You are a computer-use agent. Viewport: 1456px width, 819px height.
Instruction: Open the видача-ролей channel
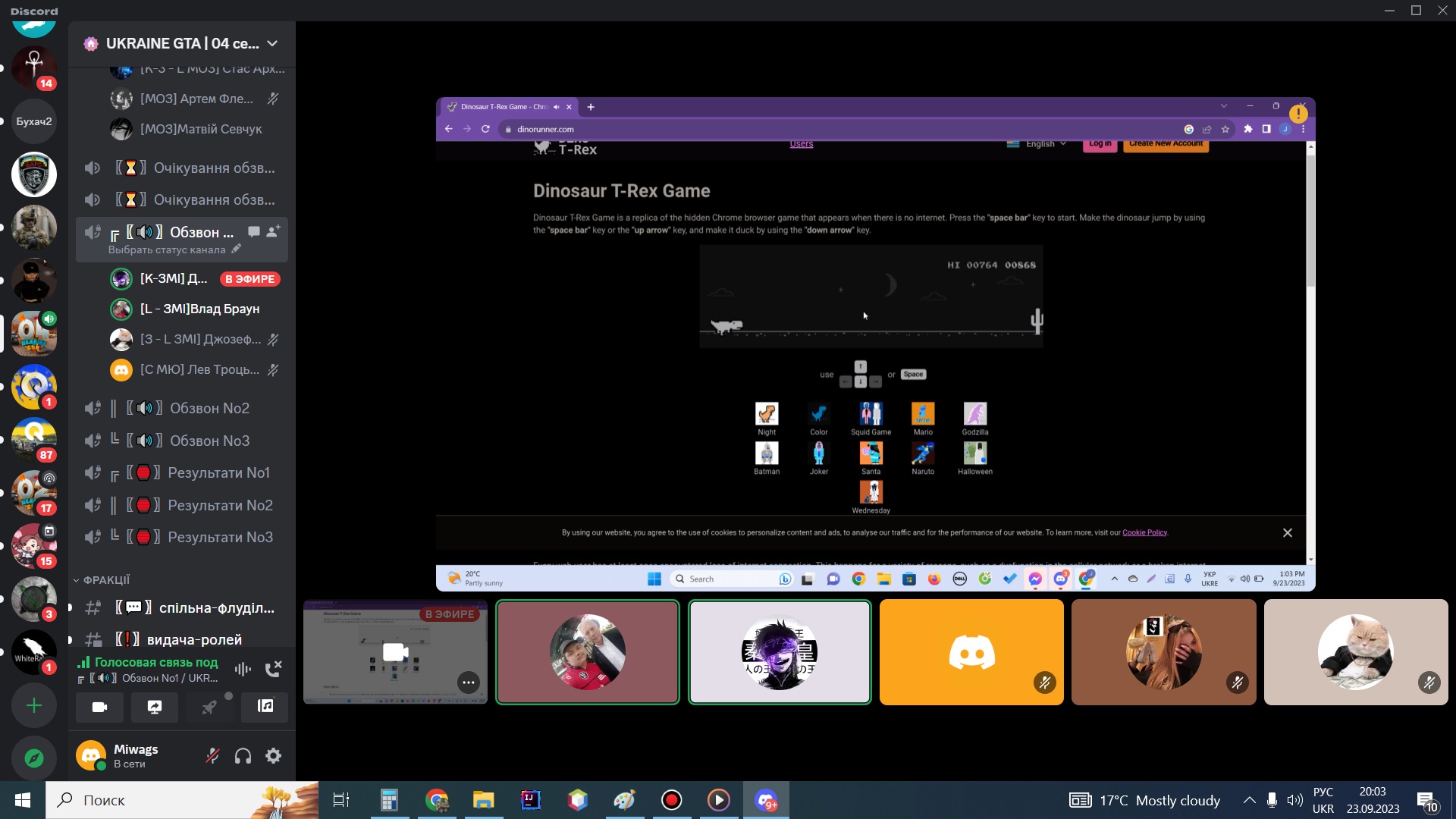pos(182,639)
